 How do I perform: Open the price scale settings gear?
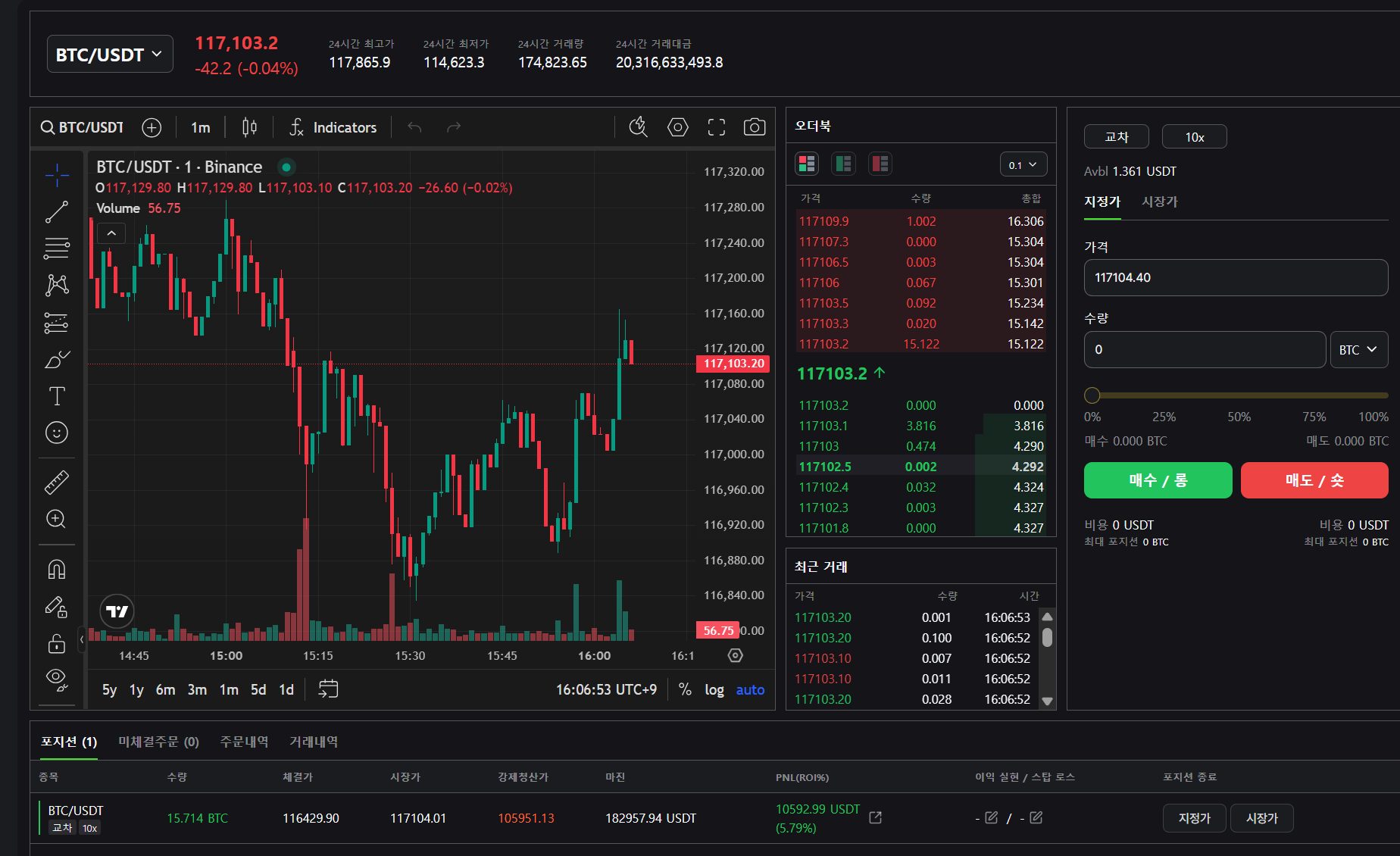pos(736,655)
